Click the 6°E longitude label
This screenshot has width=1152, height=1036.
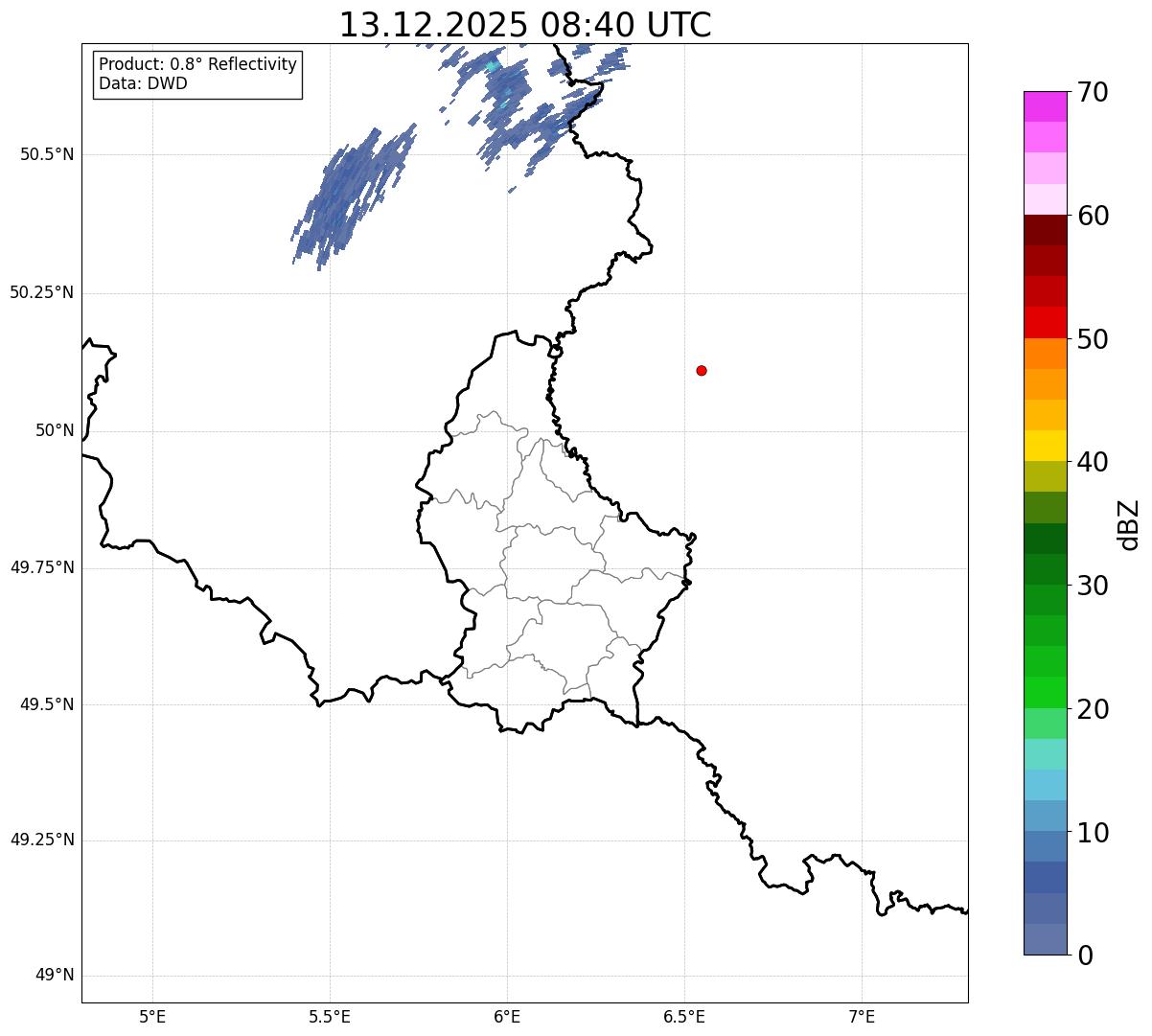pos(507,1017)
